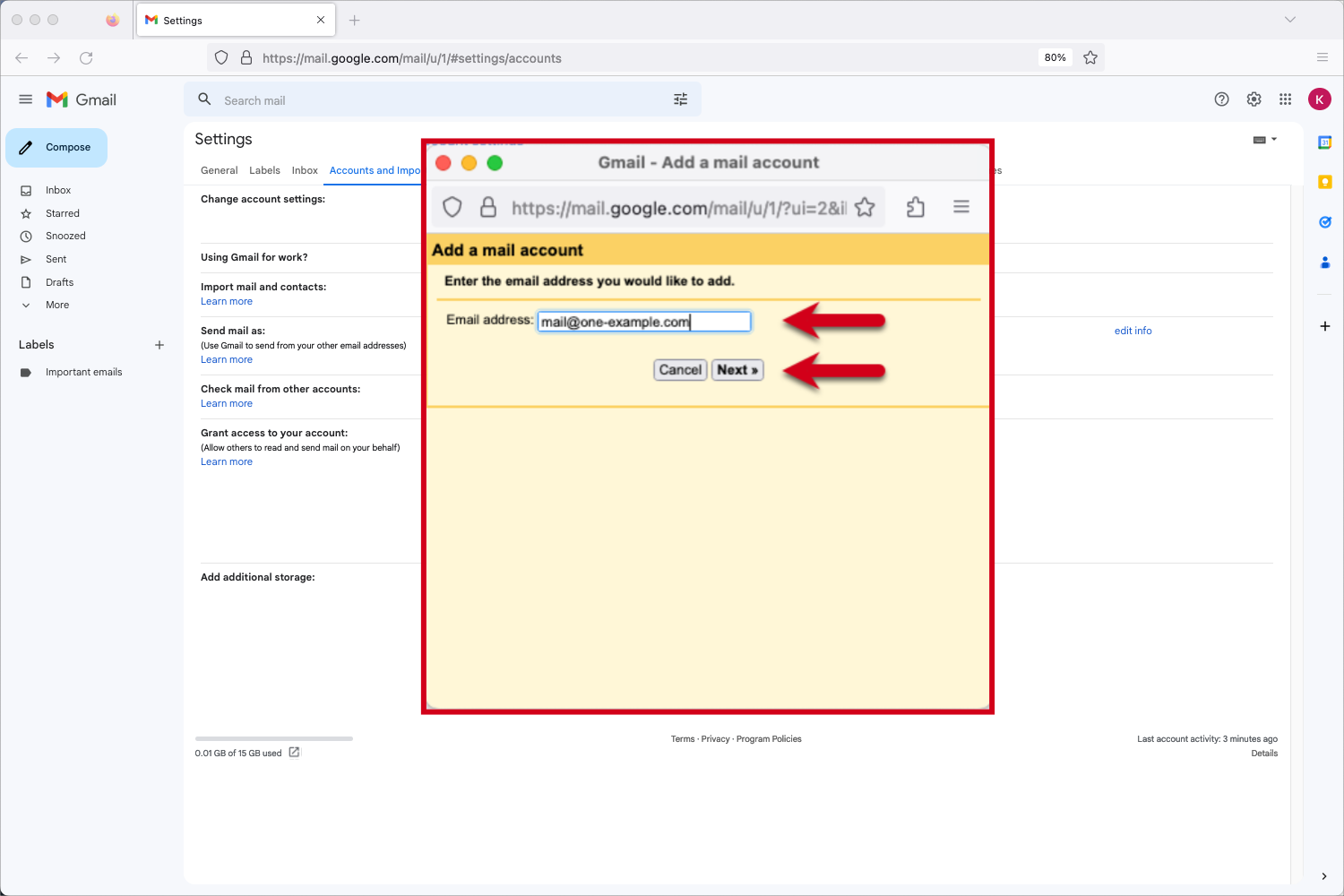
Task: Click the Firefox logo tab icon
Action: pos(112,20)
